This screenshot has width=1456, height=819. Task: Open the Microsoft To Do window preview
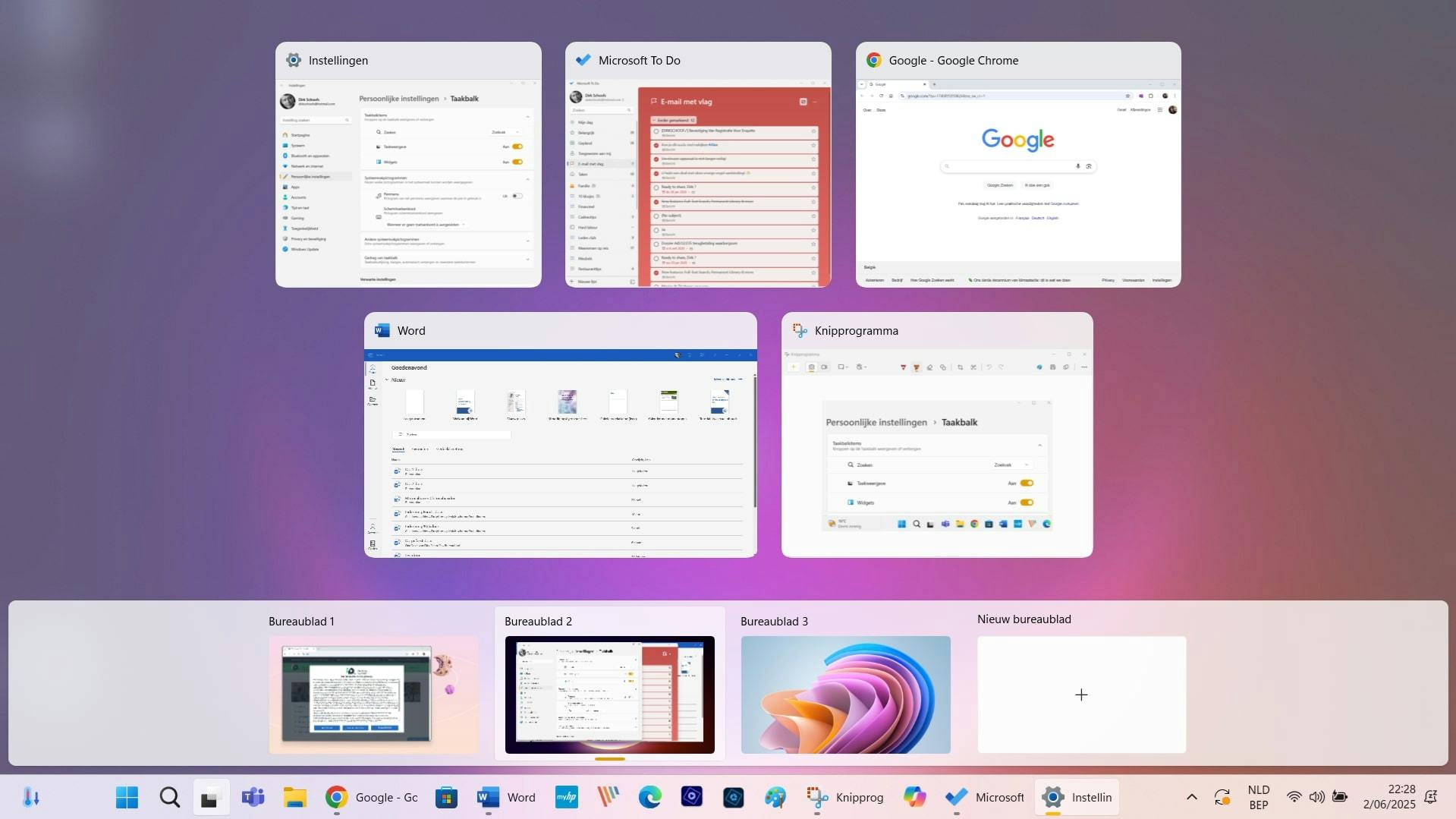(698, 165)
